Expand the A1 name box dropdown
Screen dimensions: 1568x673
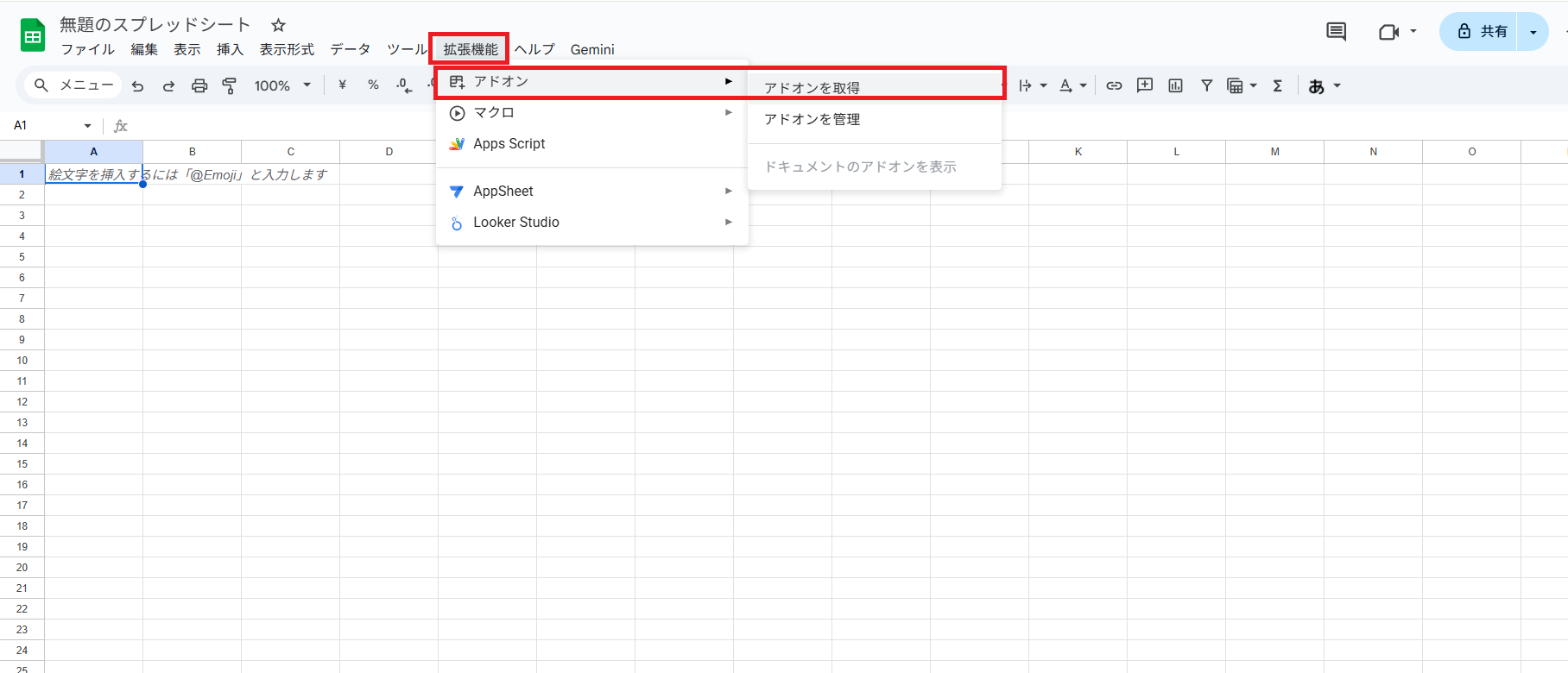click(x=87, y=126)
